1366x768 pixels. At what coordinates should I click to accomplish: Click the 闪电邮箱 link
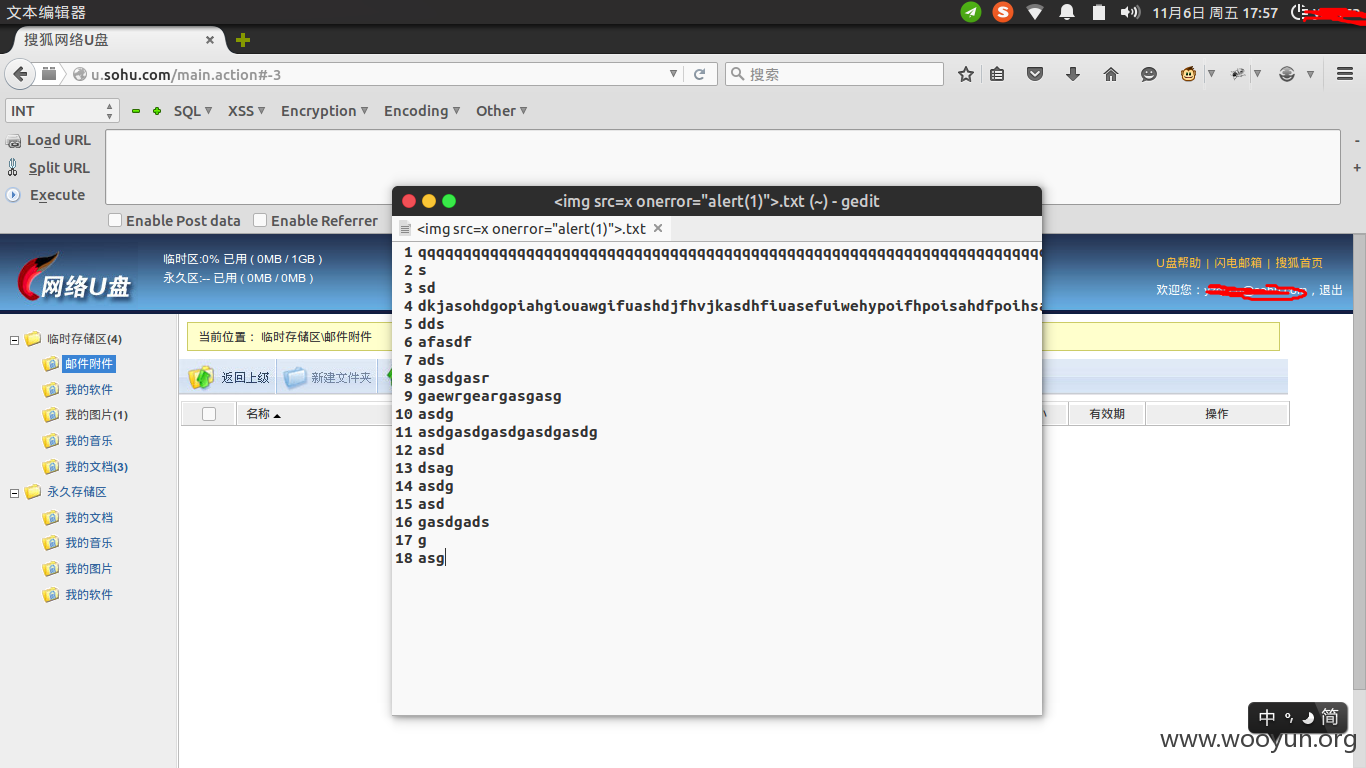click(1238, 263)
